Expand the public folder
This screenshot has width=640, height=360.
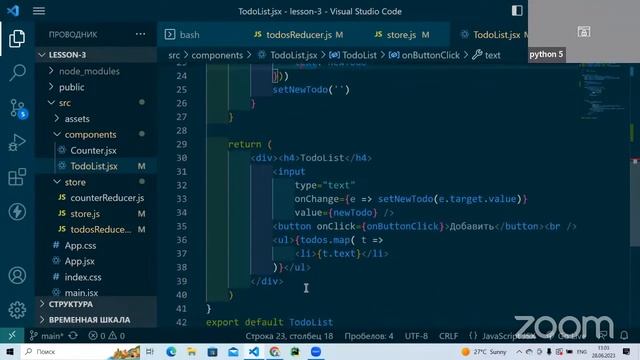[x=72, y=87]
